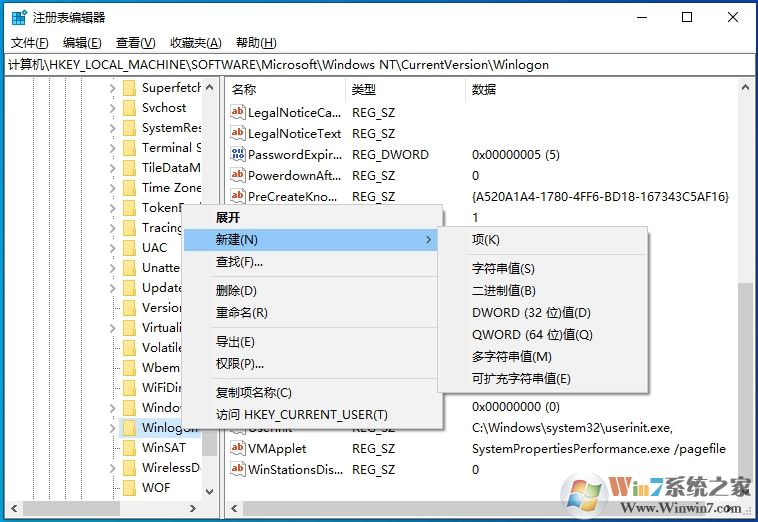The width and height of the screenshot is (758, 522).
Task: Click the Superfetch folder icon
Action: [x=129, y=88]
